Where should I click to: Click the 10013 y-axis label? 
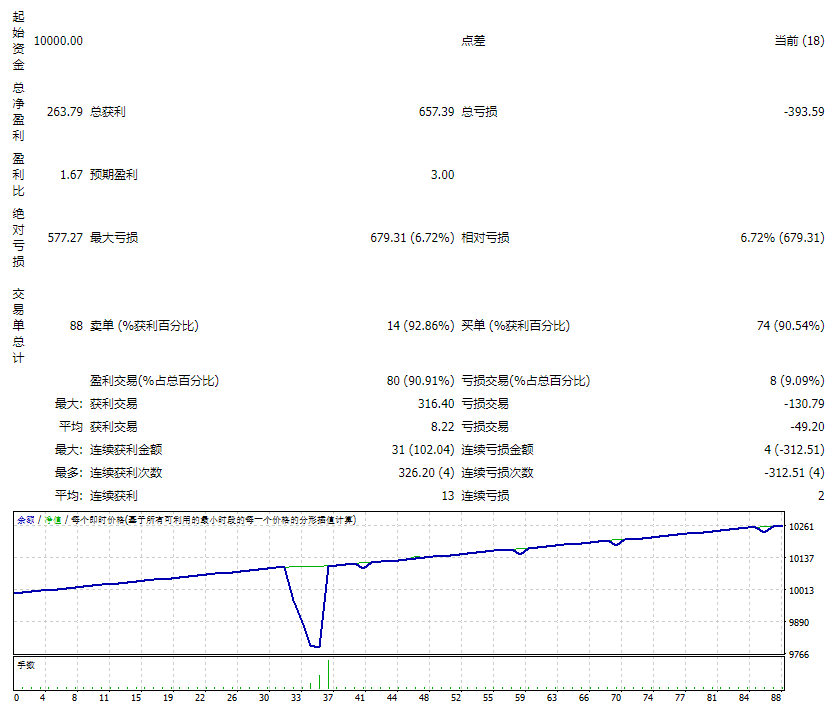pyautogui.click(x=801, y=590)
